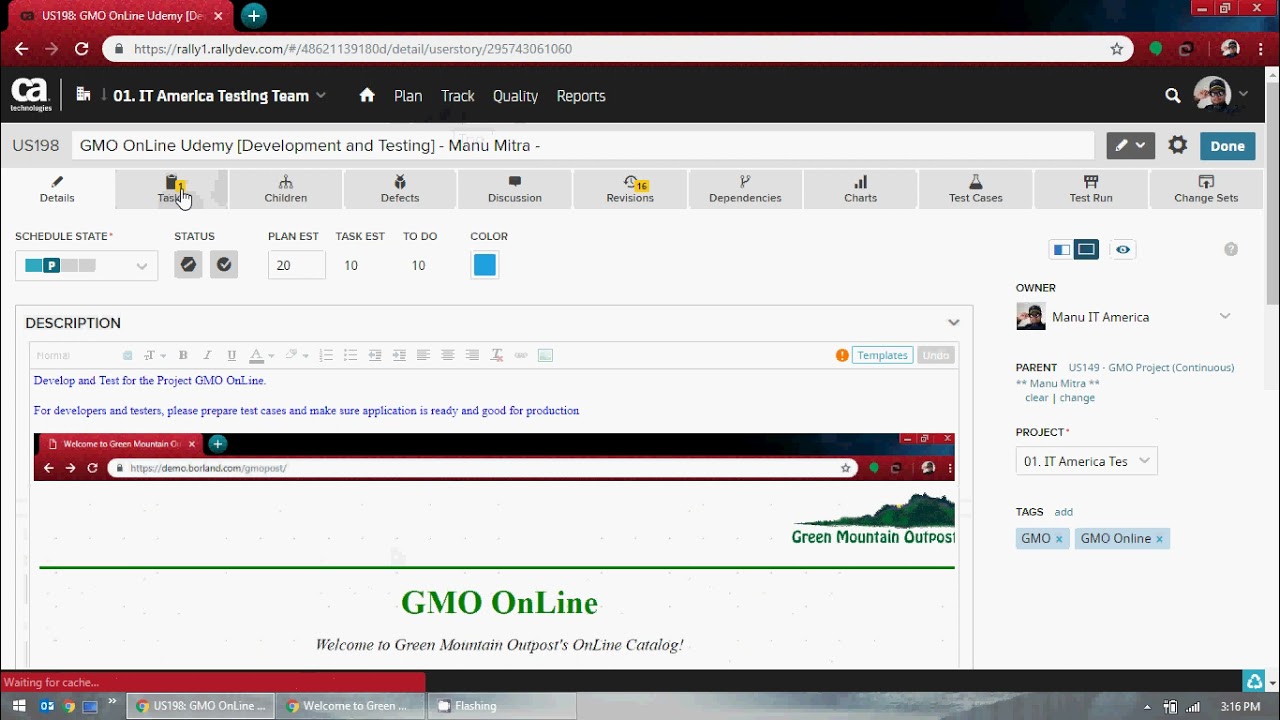Insert a bulleted list
1280x720 pixels.
click(350, 355)
